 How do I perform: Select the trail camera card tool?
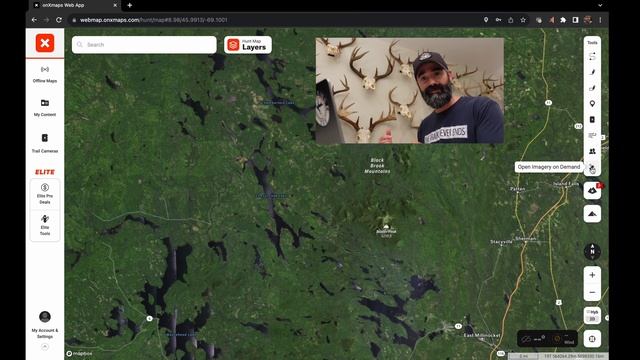tap(592, 120)
